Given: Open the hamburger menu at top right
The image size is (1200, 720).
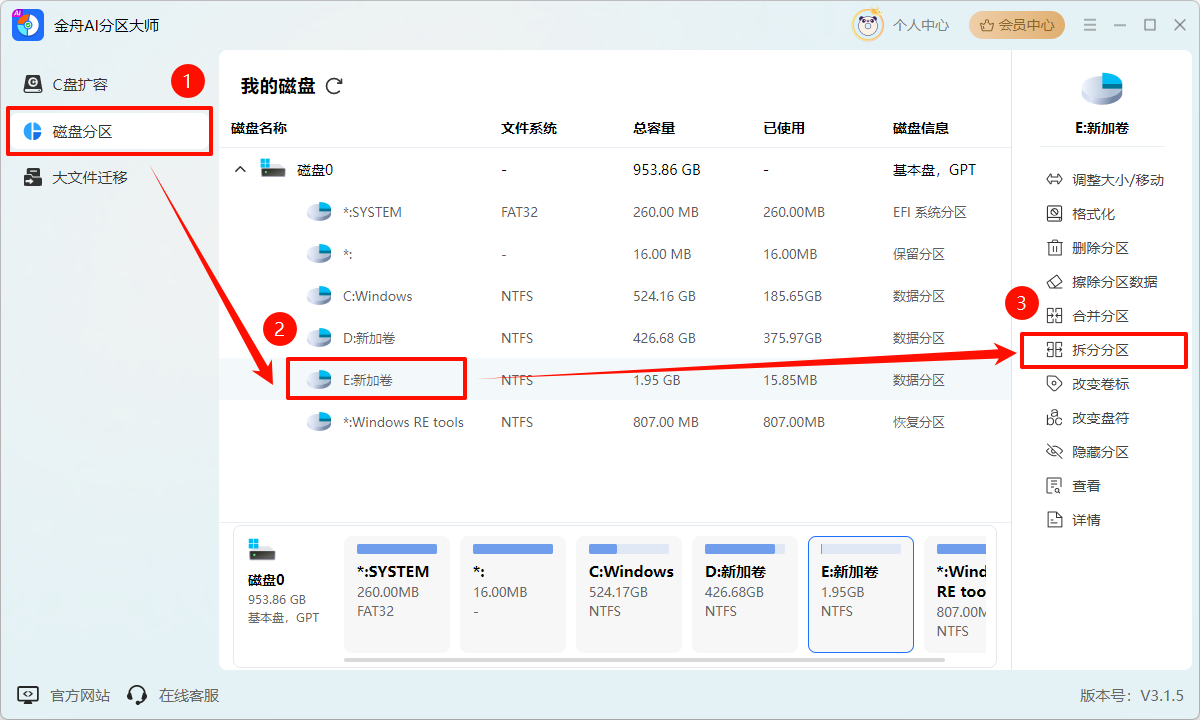Looking at the screenshot, I should [1089, 25].
